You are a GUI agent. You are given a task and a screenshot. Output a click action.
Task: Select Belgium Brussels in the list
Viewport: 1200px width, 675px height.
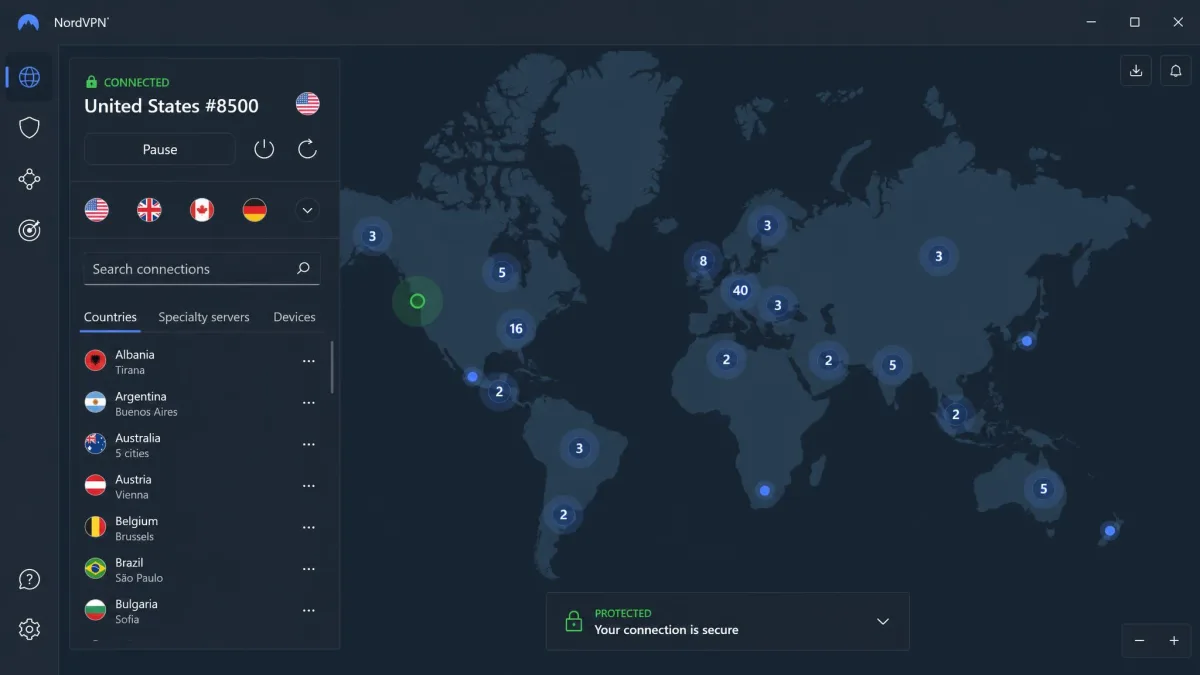200,528
